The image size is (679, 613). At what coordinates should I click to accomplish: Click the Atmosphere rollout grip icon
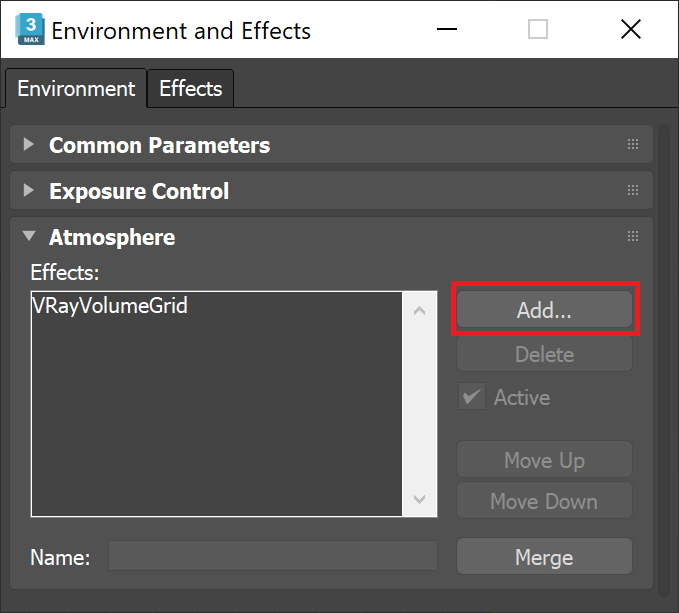(633, 236)
